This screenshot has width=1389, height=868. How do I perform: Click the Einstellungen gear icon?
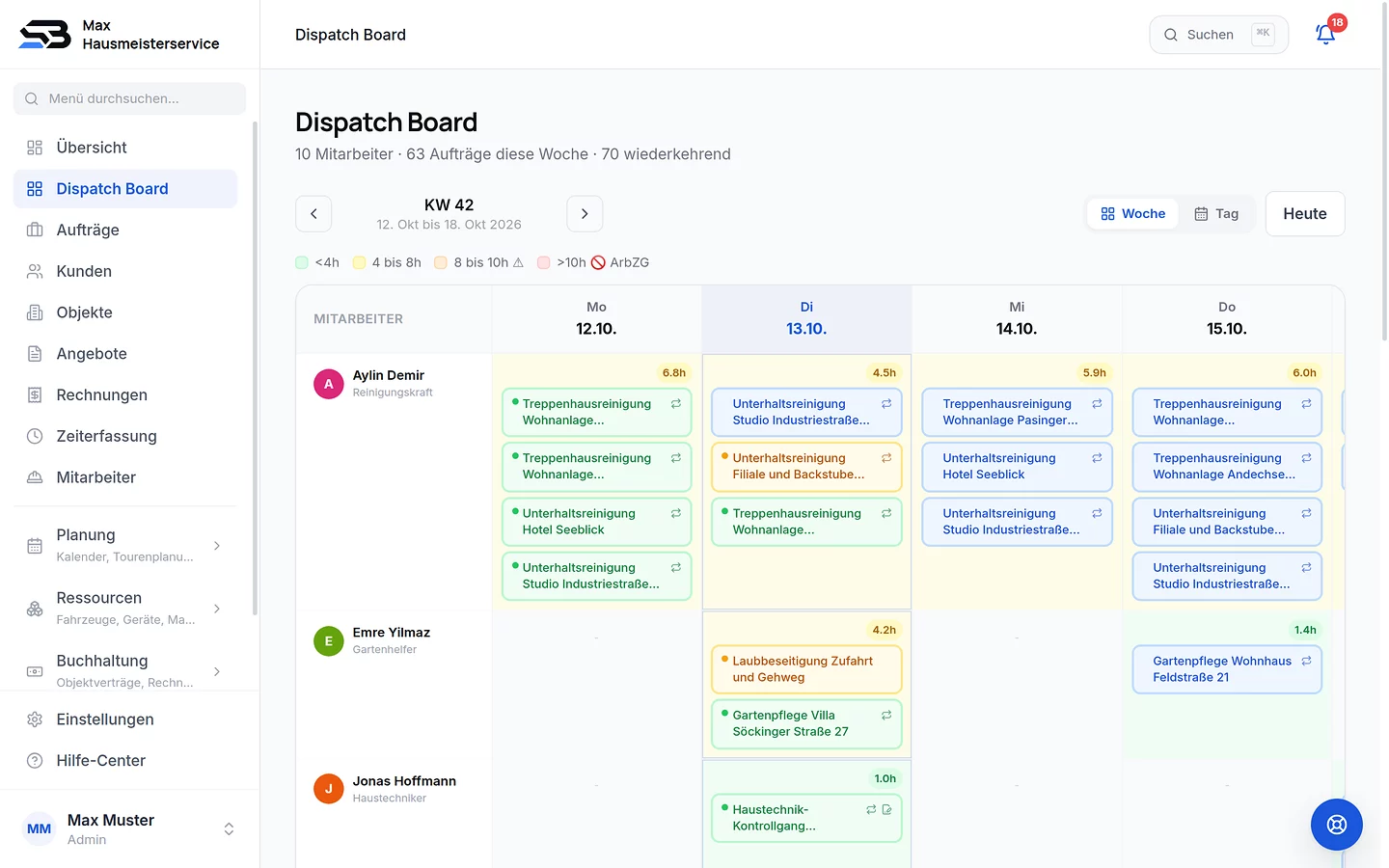35,719
